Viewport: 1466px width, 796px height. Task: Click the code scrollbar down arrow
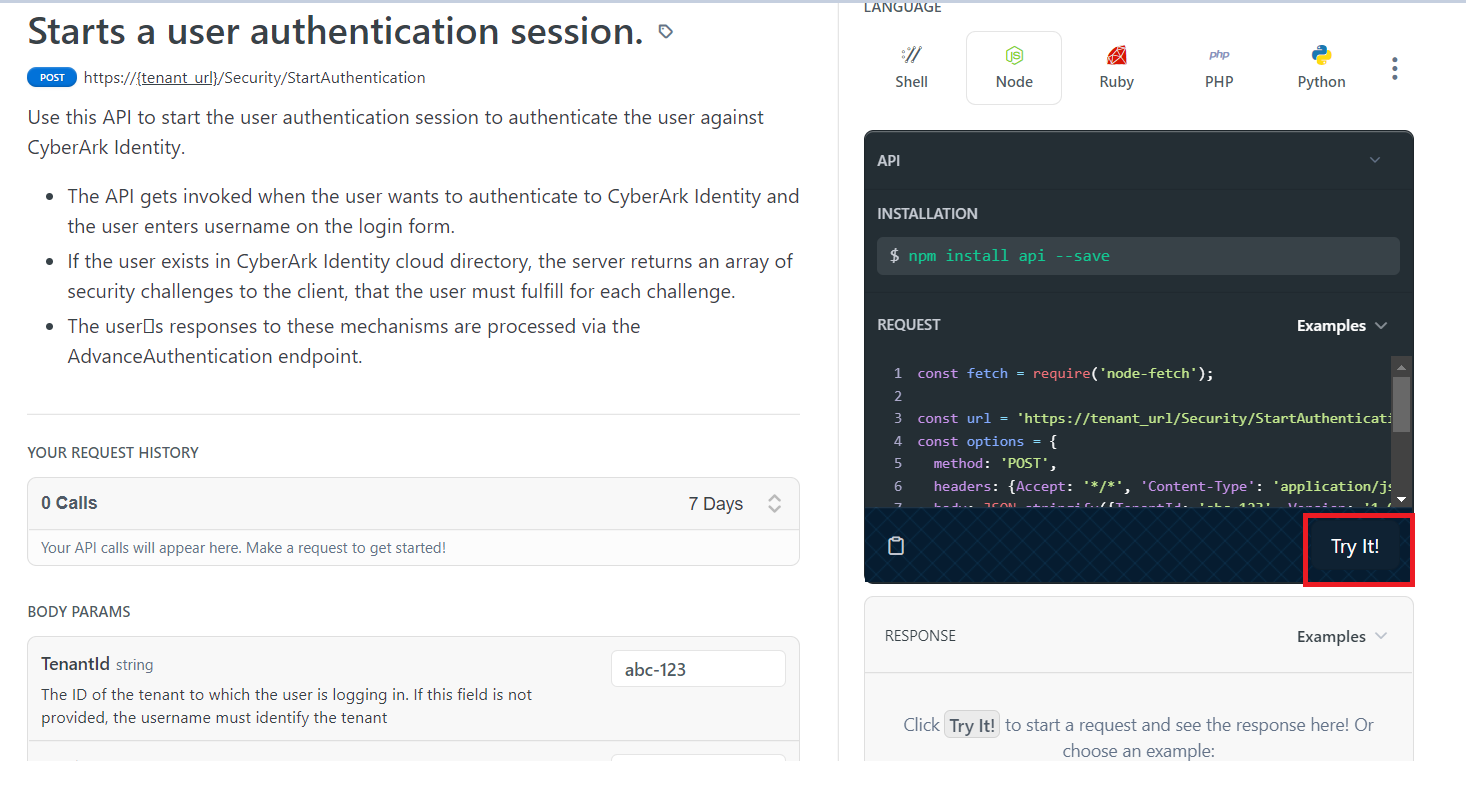point(1401,499)
